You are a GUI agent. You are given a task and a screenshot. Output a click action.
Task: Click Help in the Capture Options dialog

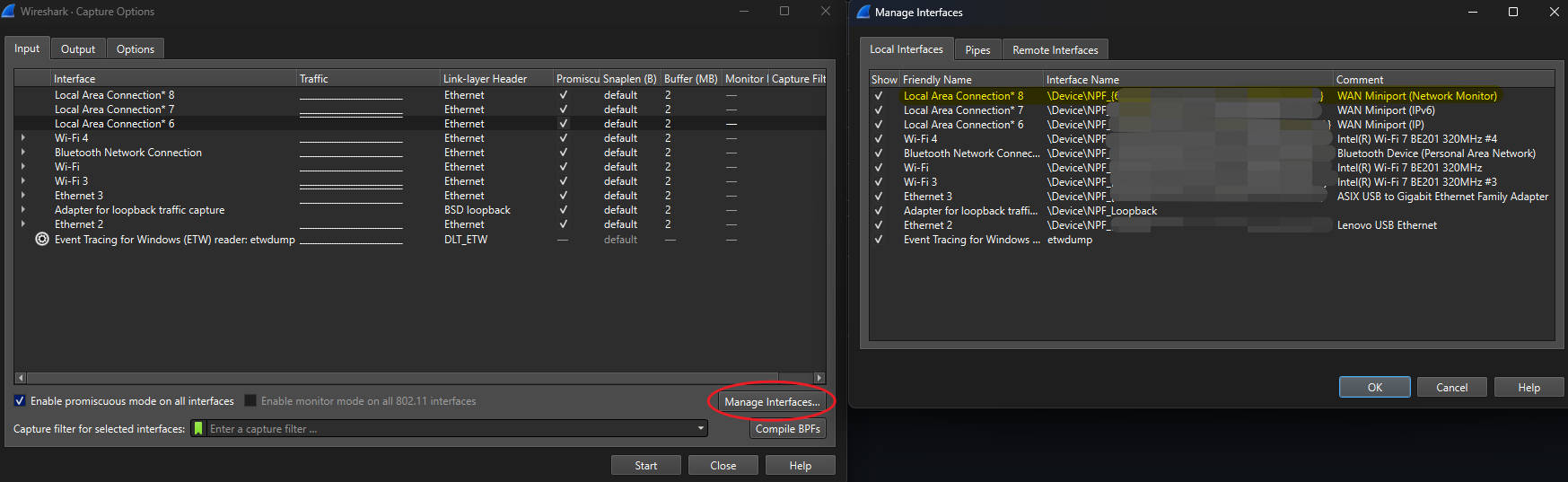801,466
